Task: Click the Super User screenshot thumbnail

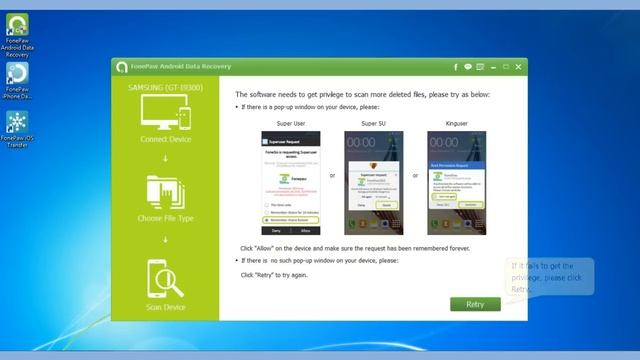Action: click(291, 183)
